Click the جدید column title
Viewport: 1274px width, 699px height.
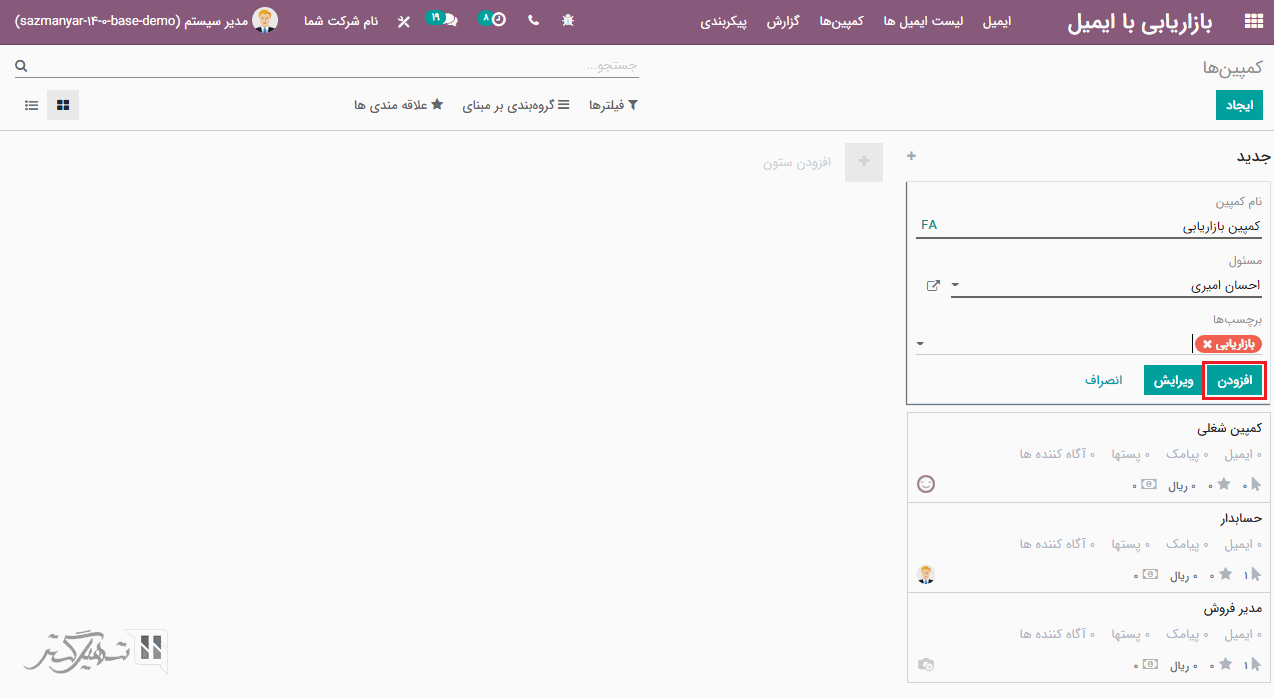[x=1254, y=156]
